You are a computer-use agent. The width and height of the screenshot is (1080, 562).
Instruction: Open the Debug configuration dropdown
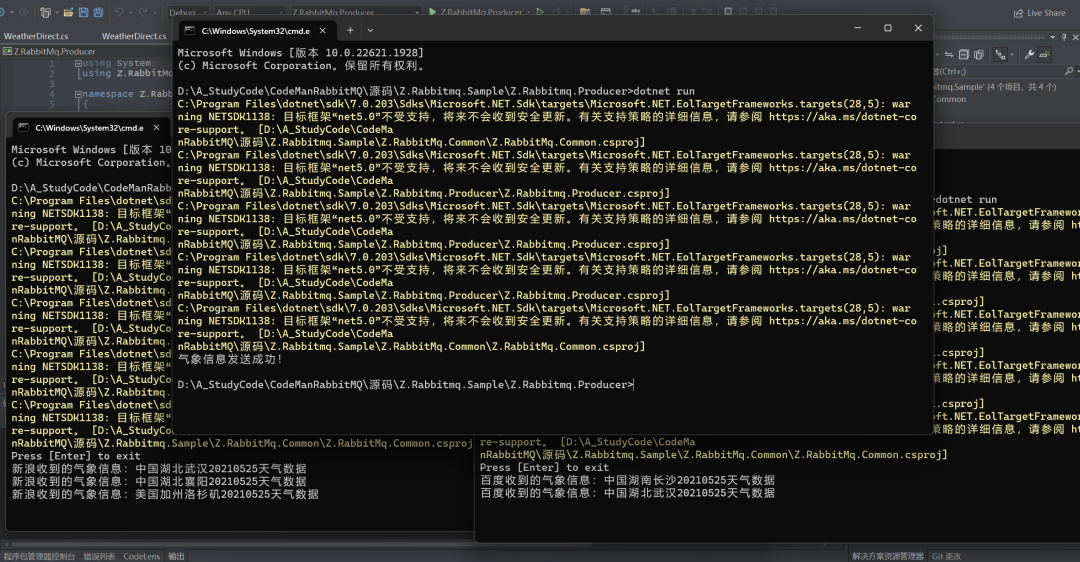[x=187, y=12]
